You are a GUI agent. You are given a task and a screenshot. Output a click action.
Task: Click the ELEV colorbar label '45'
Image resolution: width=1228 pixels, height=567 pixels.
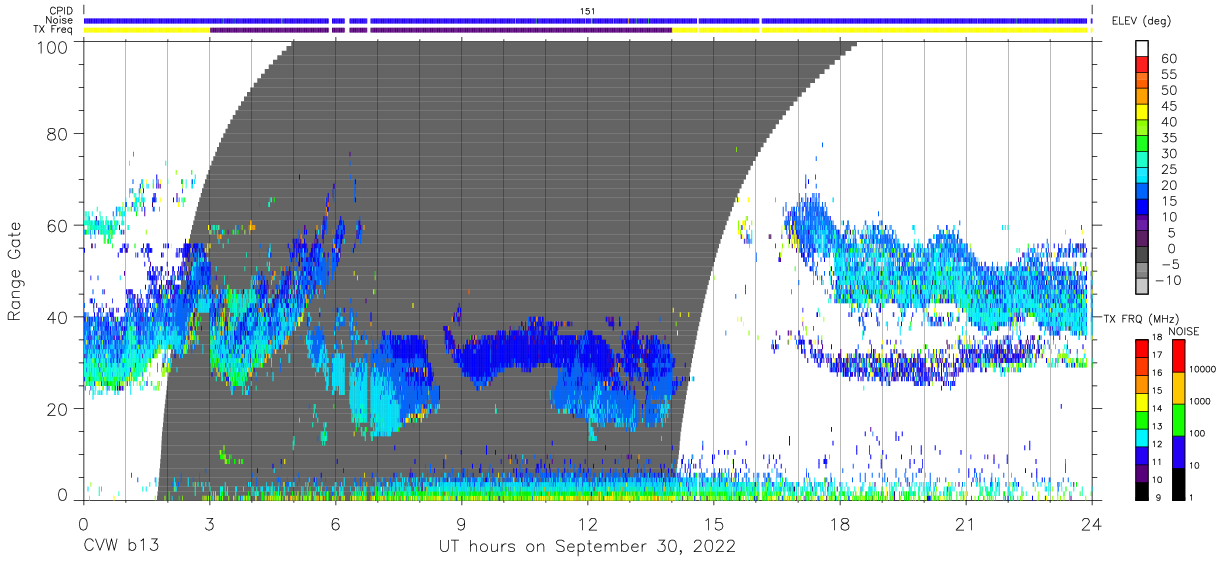coord(1168,106)
